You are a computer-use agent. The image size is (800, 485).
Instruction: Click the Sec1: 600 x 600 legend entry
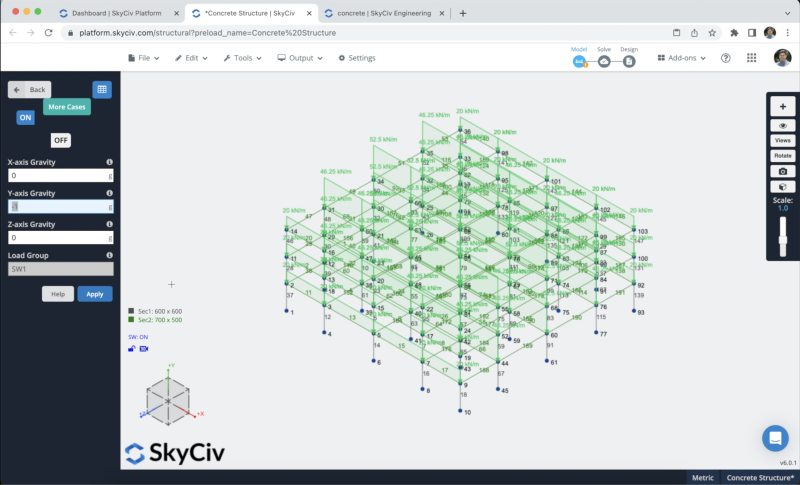pos(155,311)
